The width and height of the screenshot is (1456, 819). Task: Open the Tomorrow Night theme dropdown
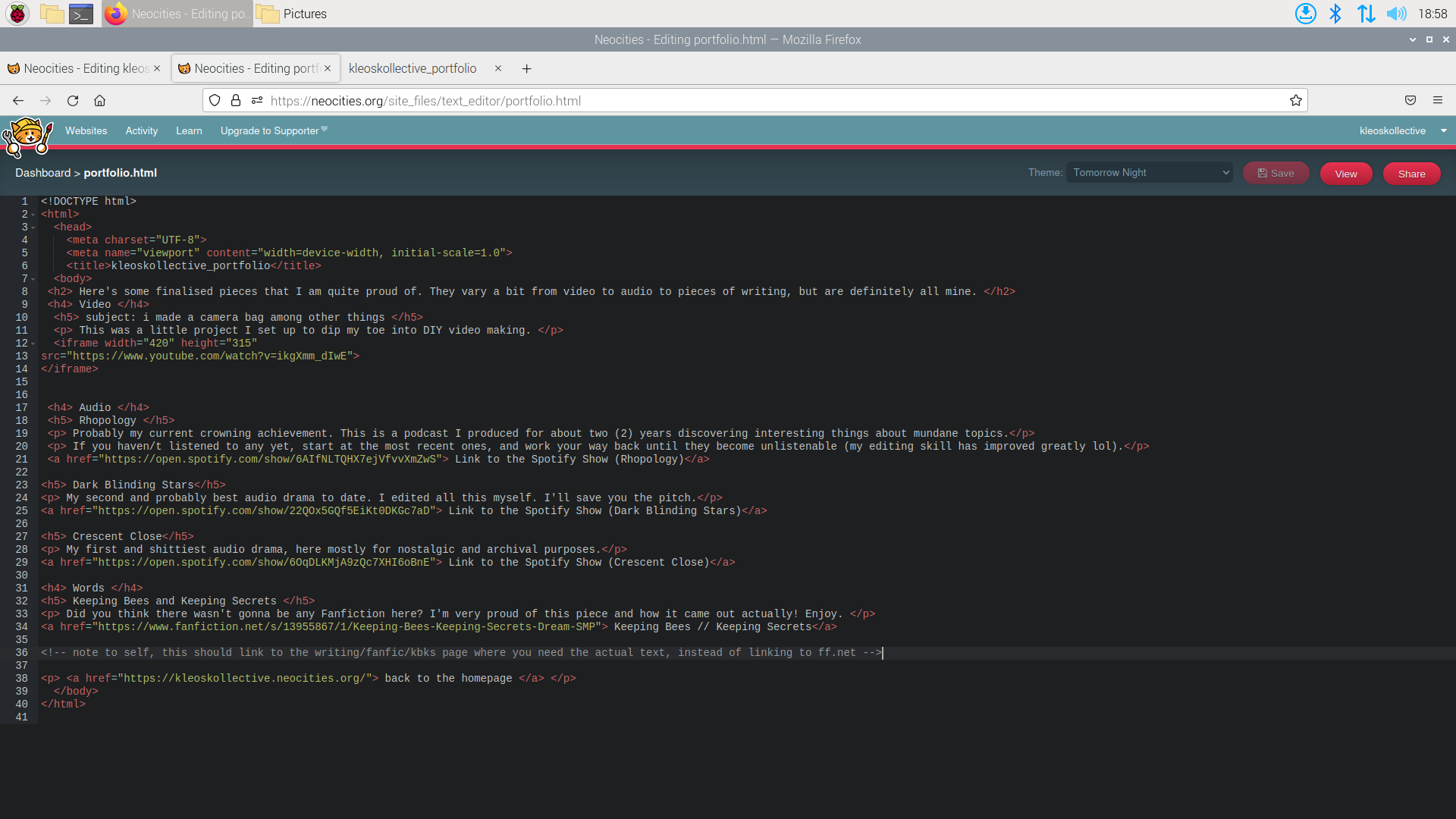tap(1149, 173)
